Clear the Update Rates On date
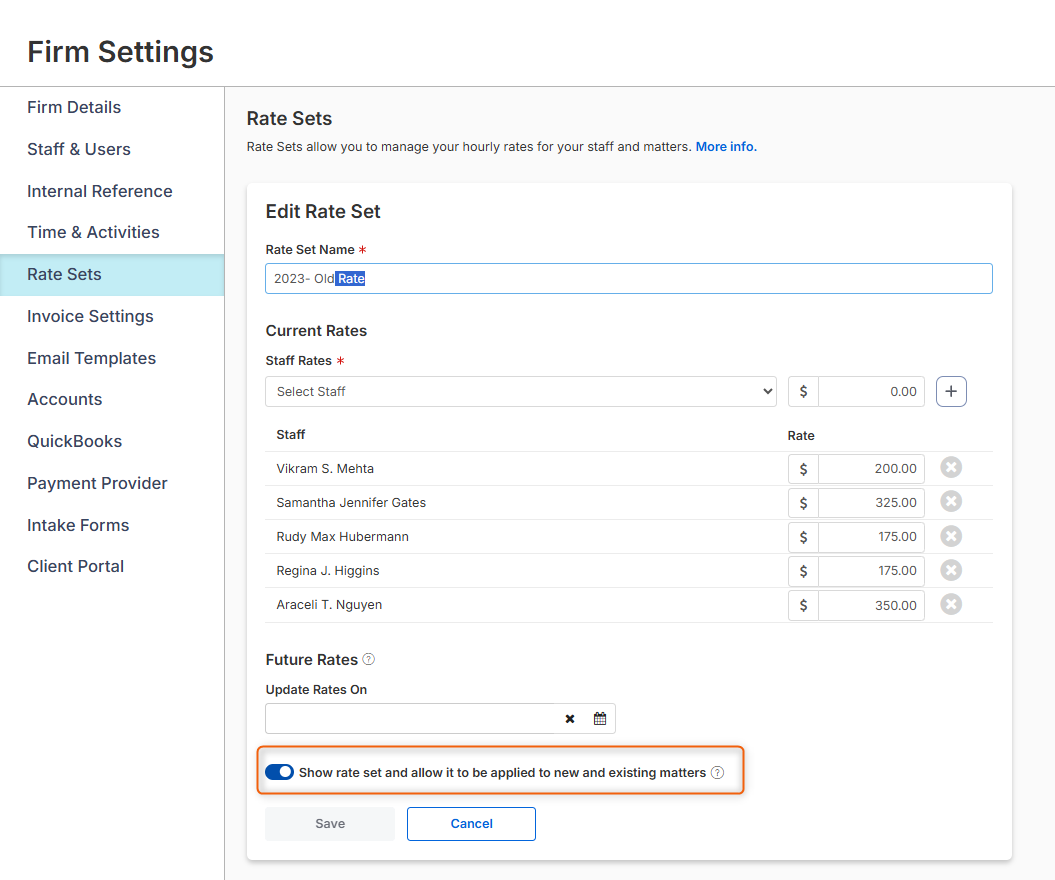Screen dimensions: 1055x880 (570, 718)
